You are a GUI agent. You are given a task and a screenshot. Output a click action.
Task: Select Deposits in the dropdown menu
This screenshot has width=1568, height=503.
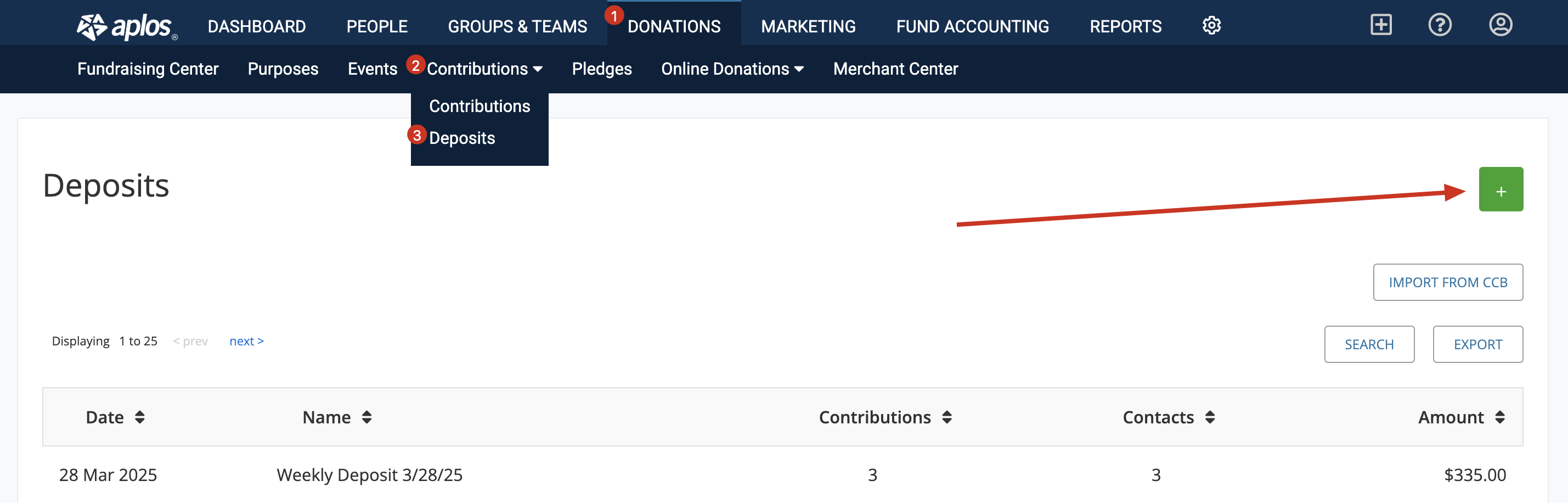pos(462,138)
